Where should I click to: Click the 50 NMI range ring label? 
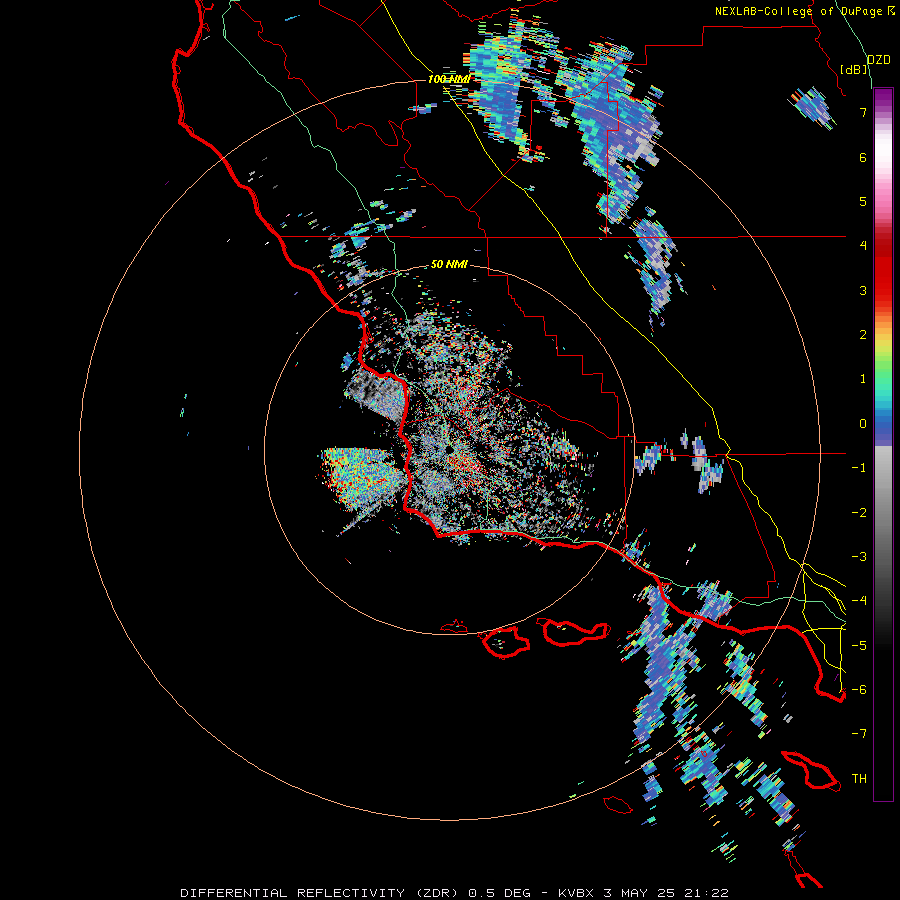(x=449, y=264)
